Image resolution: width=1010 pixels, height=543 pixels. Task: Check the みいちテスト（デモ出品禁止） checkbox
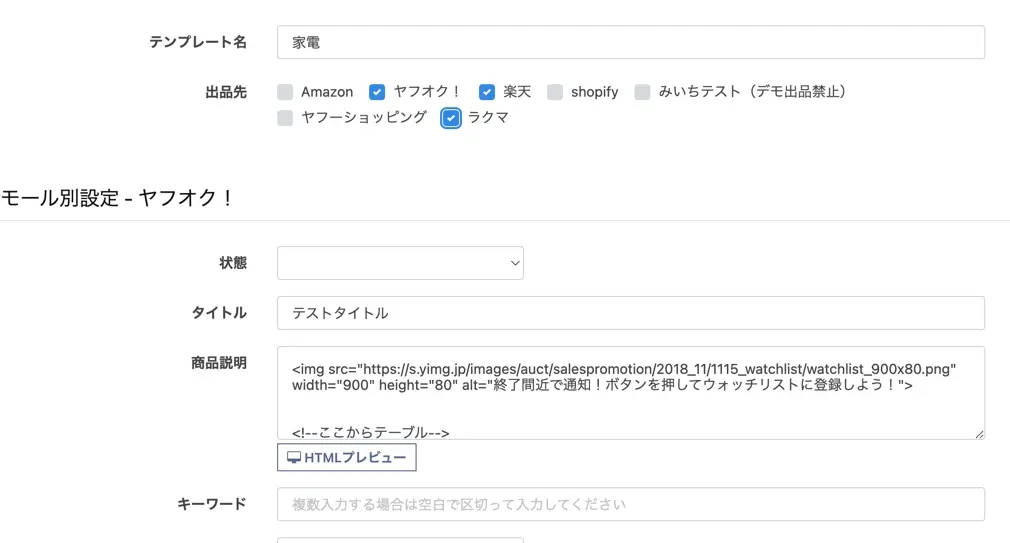tap(642, 92)
